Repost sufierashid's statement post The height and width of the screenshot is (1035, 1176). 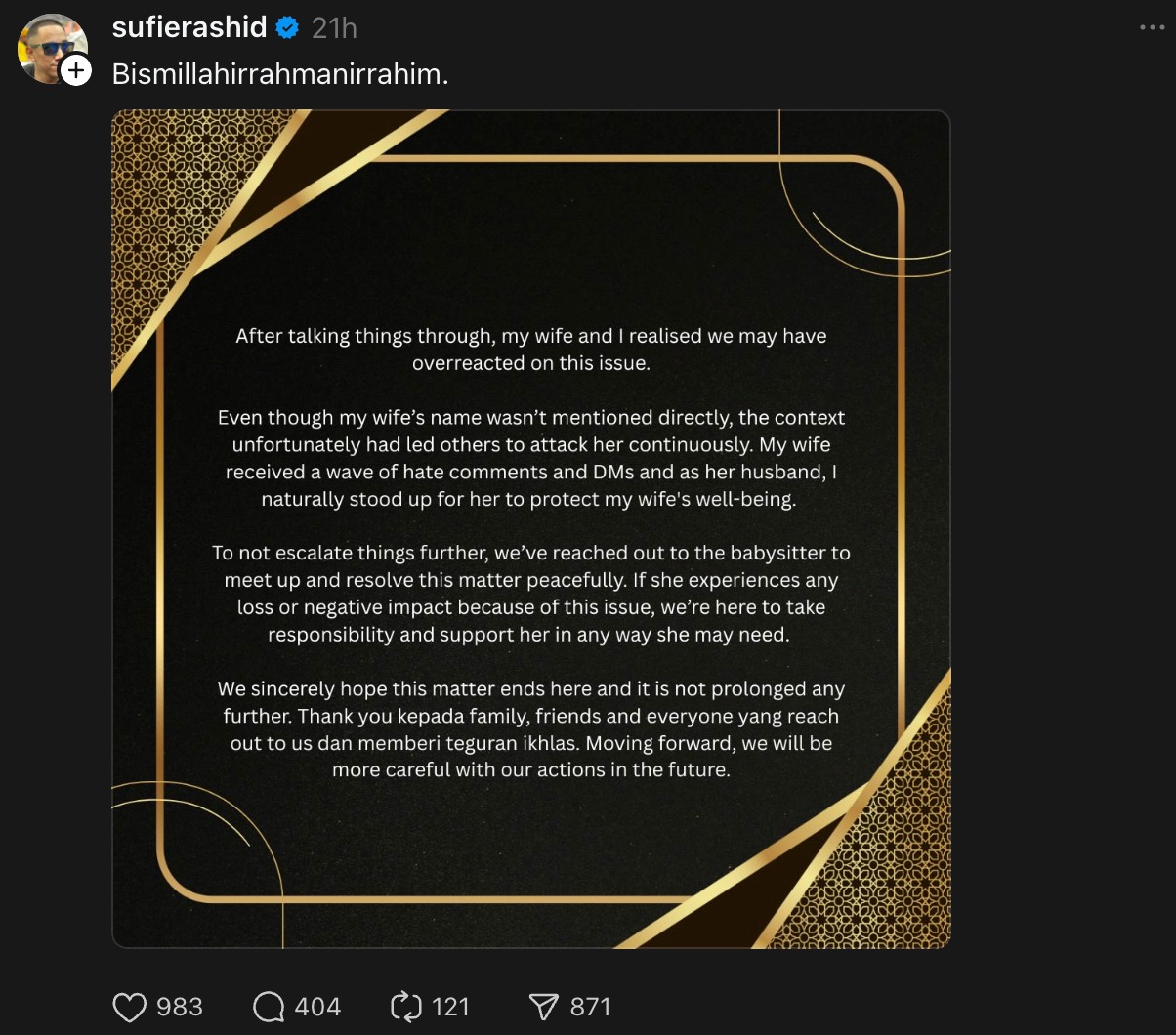(x=406, y=1006)
